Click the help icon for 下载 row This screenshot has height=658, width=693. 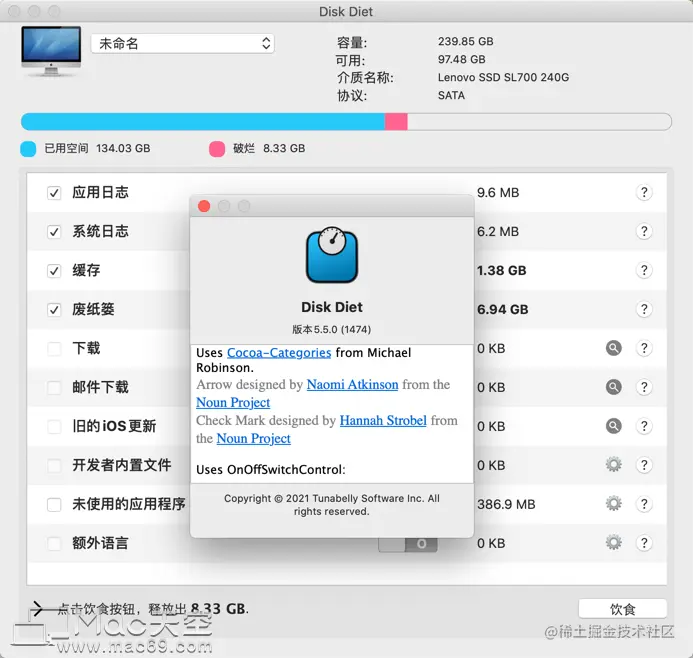(x=644, y=348)
